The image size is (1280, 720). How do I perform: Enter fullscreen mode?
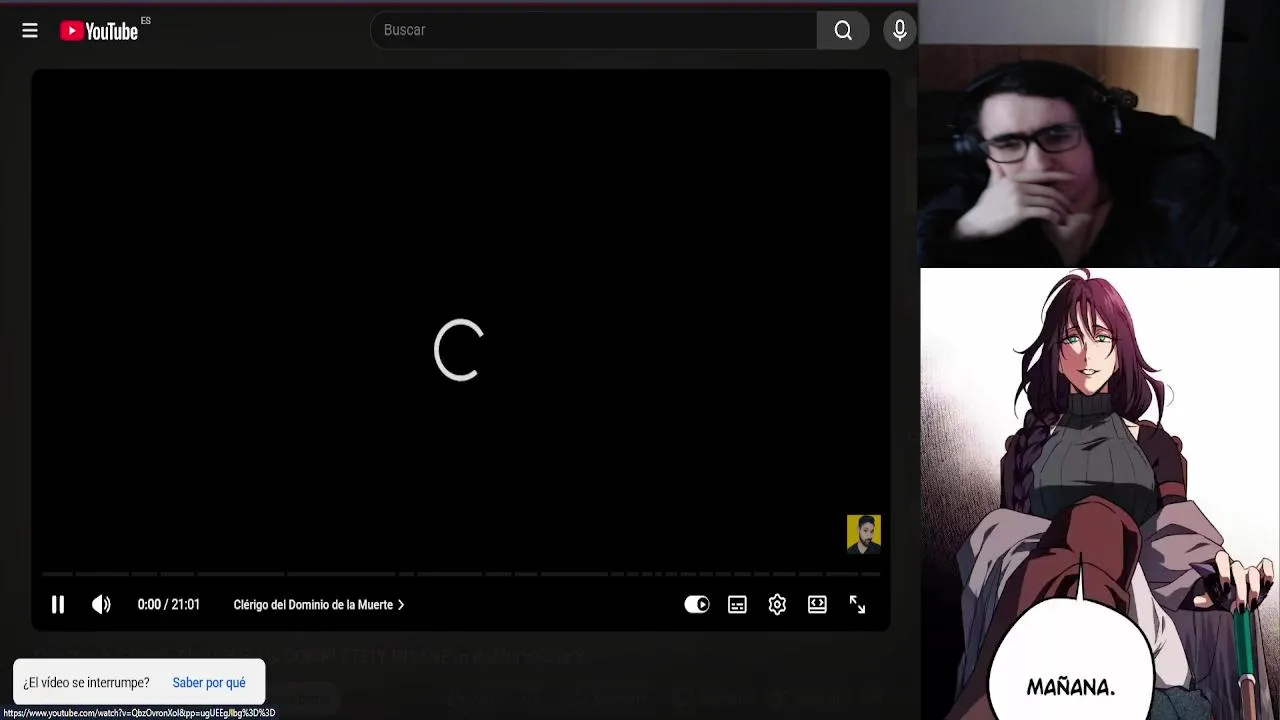(x=857, y=604)
